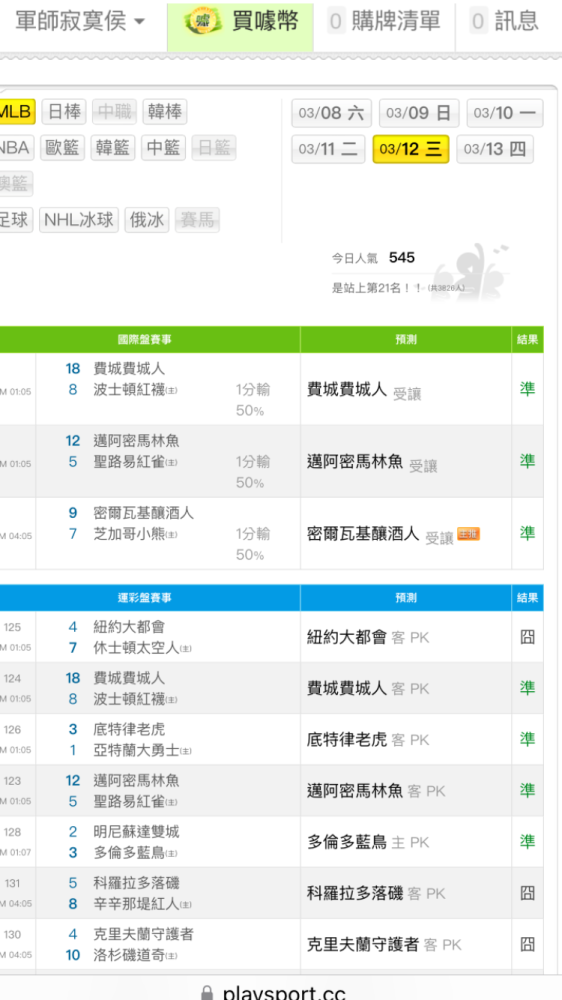The height and width of the screenshot is (1000, 562).
Task: Click the lock icon beside playsport.cc
Action: (x=206, y=992)
